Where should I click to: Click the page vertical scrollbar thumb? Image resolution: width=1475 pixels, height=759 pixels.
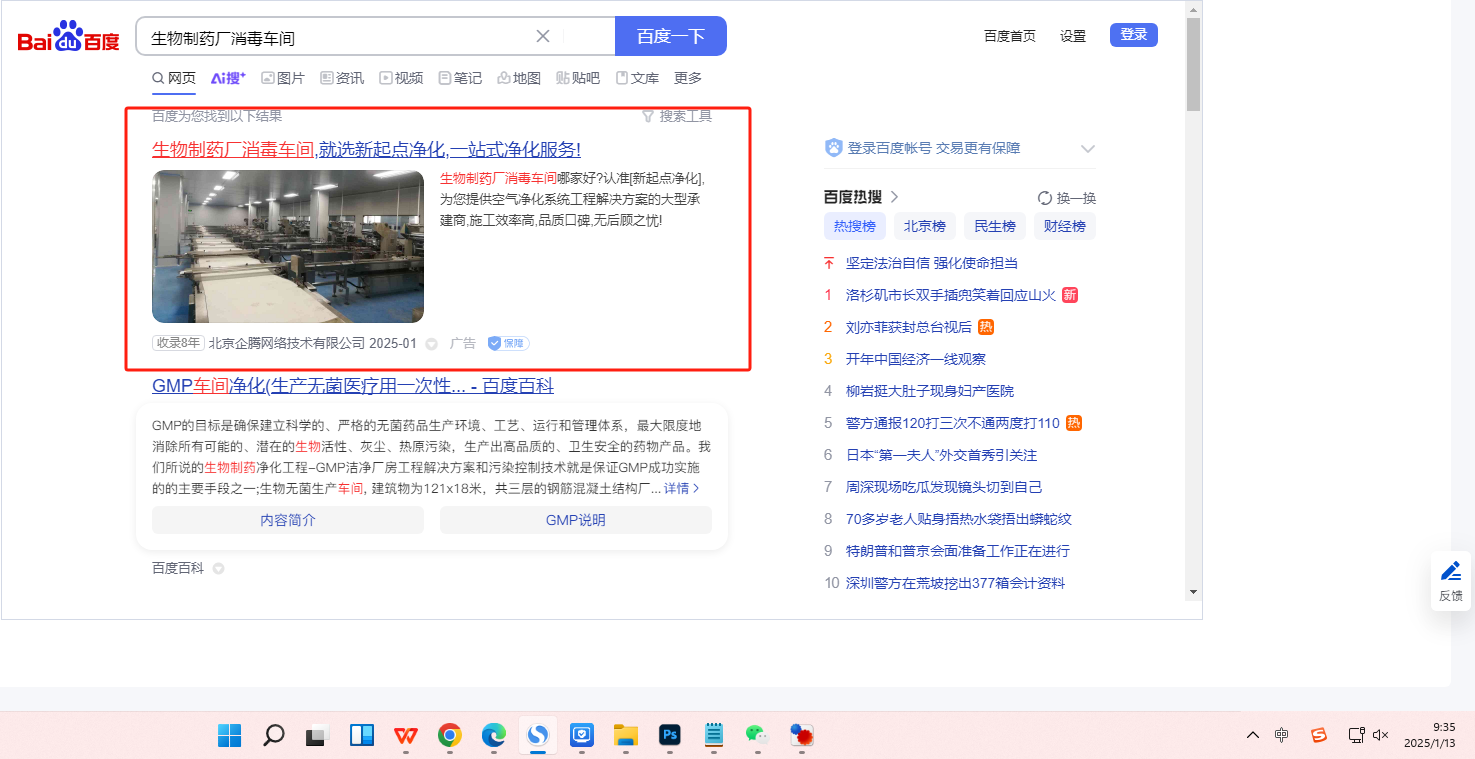1193,65
